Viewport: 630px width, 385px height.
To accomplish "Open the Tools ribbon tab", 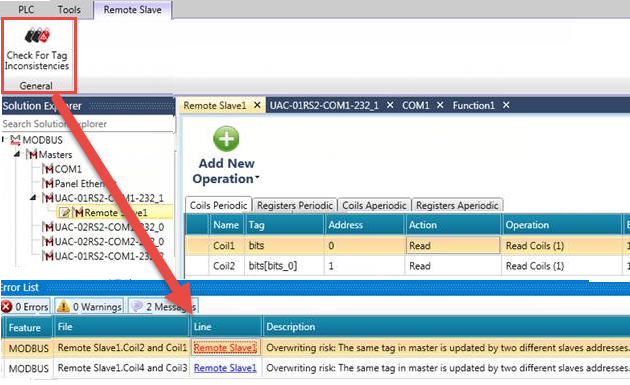I will (69, 10).
